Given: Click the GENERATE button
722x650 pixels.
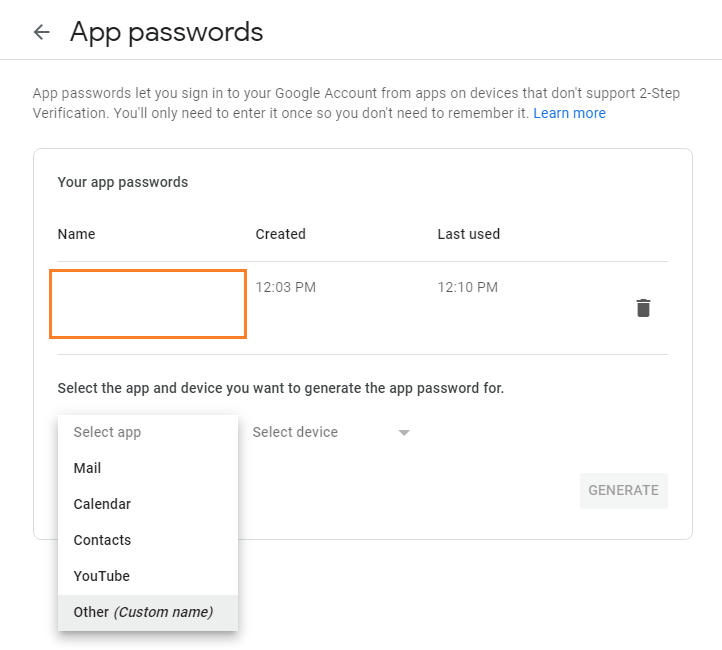Looking at the screenshot, I should pyautogui.click(x=623, y=490).
